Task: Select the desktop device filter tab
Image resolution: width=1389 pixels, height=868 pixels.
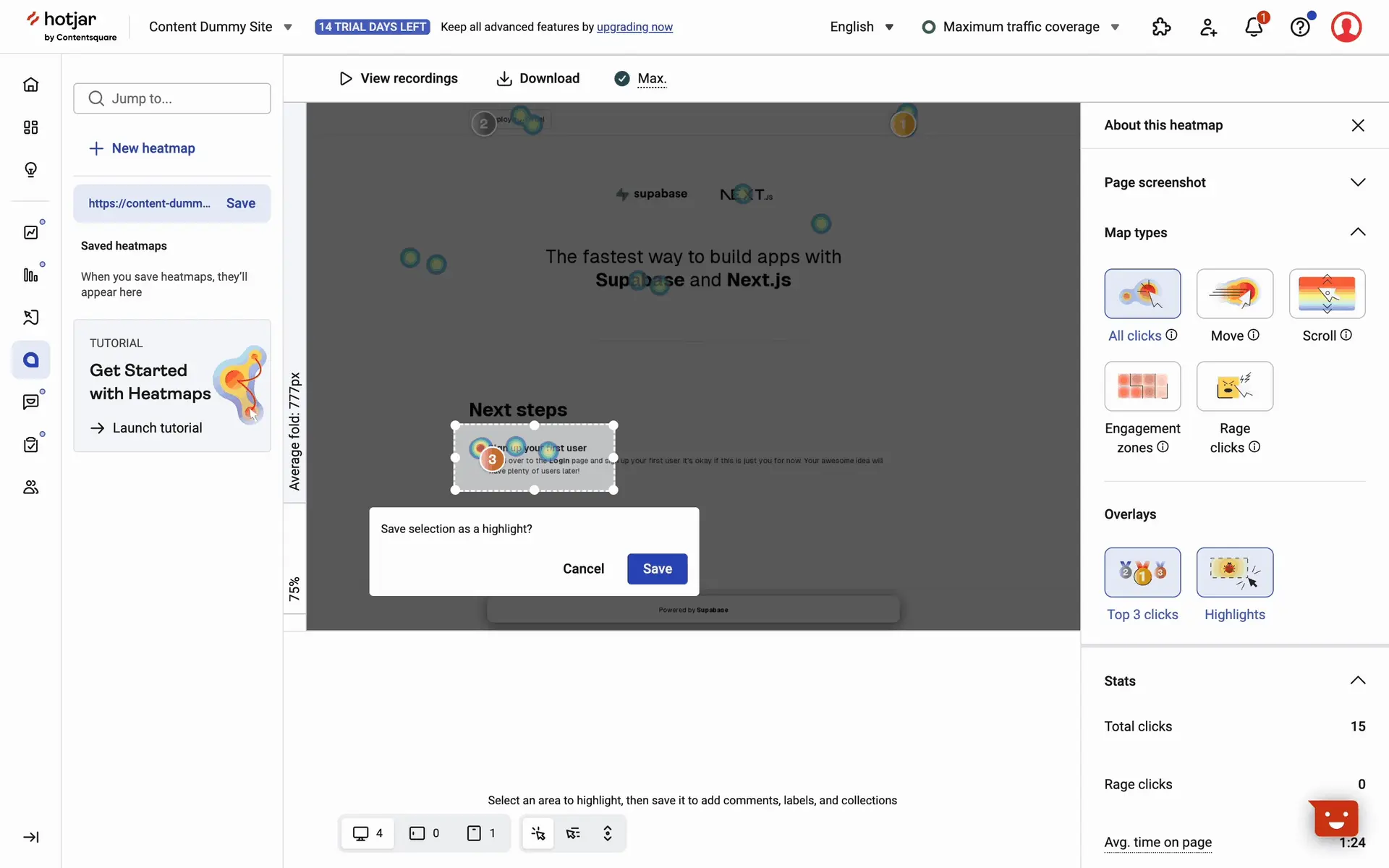Action: 368,833
